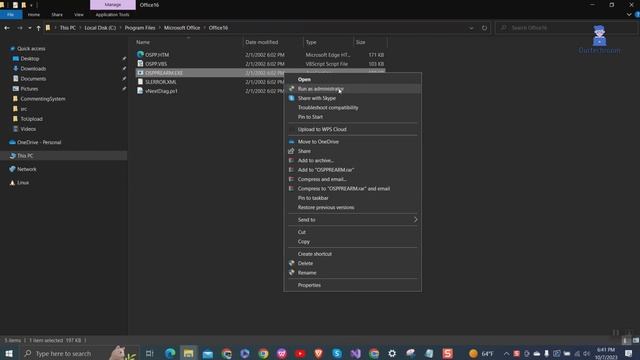Choose Copy in the context menu
Viewport: 640px width, 360px height.
click(352, 242)
